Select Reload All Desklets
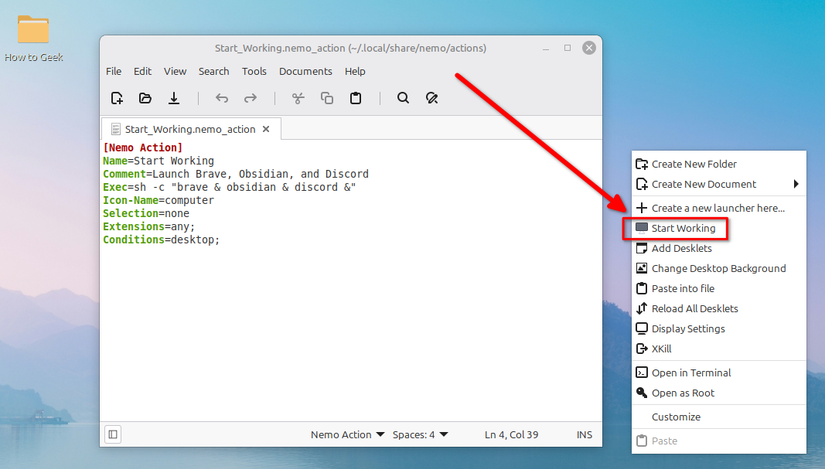825x469 pixels. pyautogui.click(x=719, y=308)
